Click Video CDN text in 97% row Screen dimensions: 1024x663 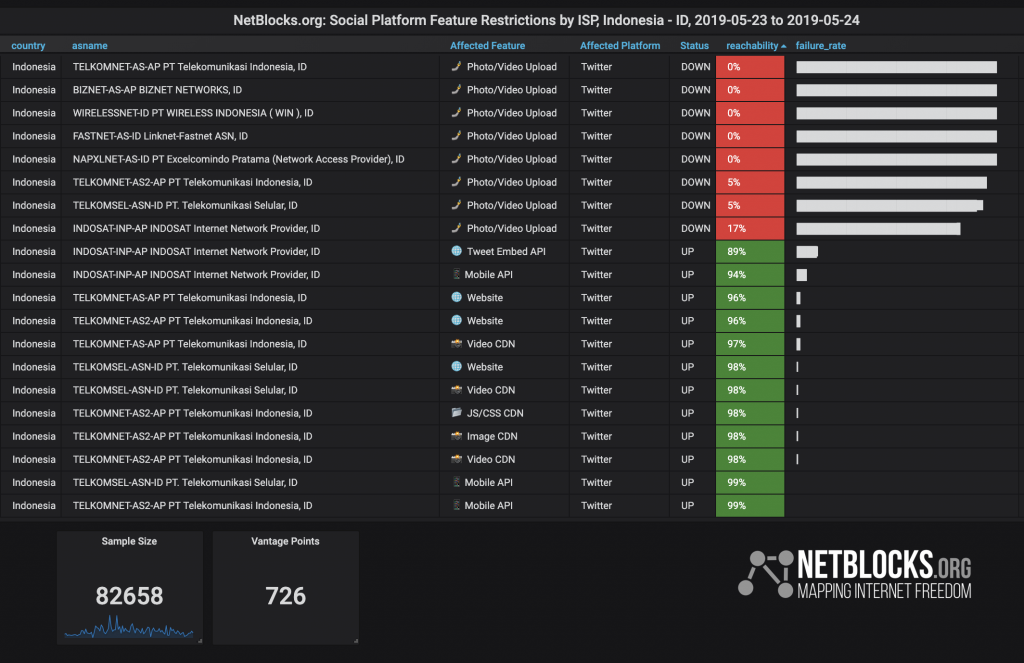point(491,344)
